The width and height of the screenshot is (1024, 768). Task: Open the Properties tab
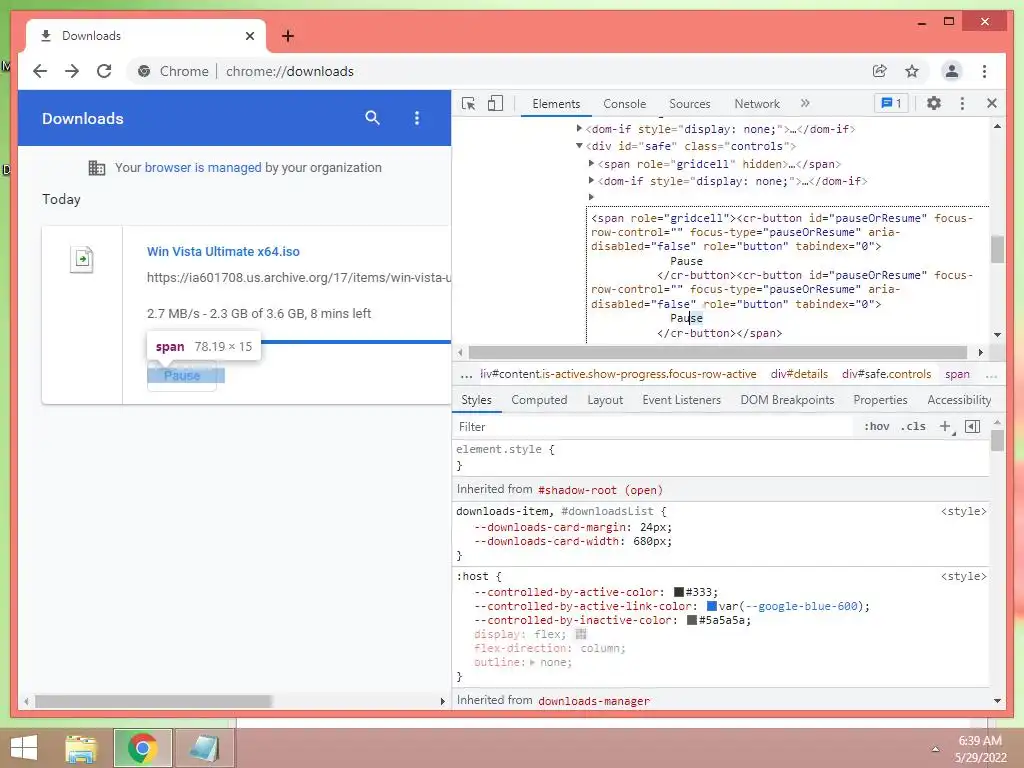[x=880, y=400]
